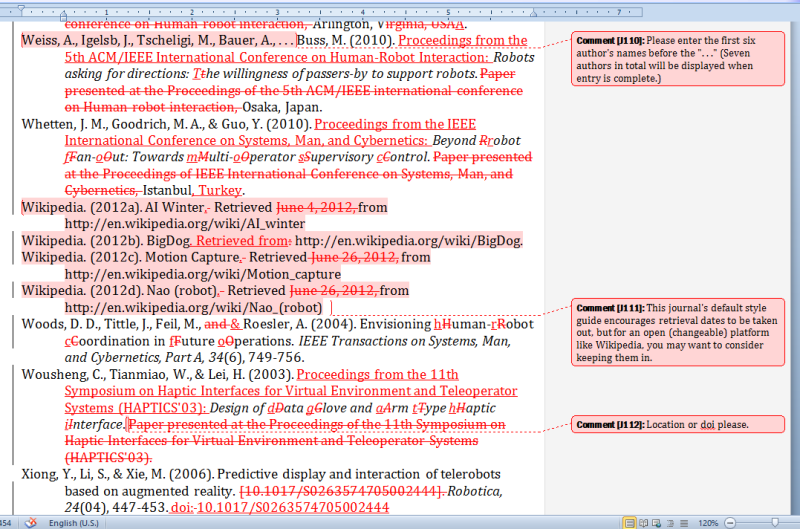
Task: Click the zoom slider handle
Action: click(776, 522)
